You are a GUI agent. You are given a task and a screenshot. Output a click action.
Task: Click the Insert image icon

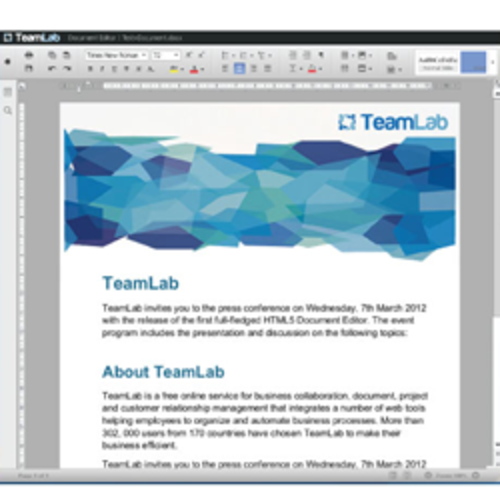coord(362,55)
